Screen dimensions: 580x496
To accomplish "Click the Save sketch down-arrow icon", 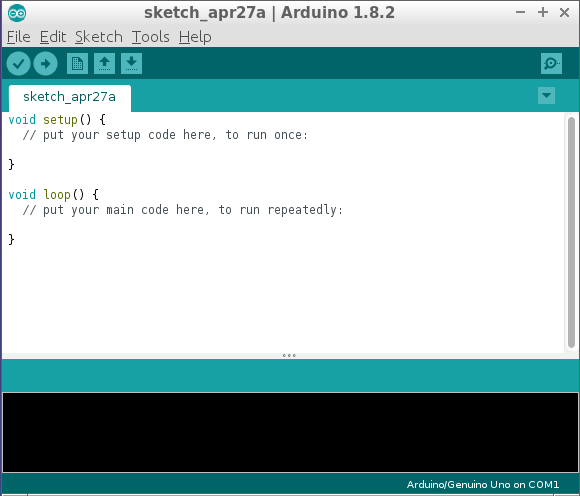I will click(131, 64).
